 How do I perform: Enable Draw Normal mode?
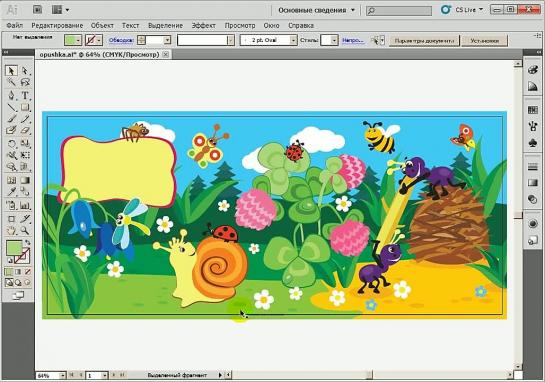pyautogui.click(x=9, y=283)
